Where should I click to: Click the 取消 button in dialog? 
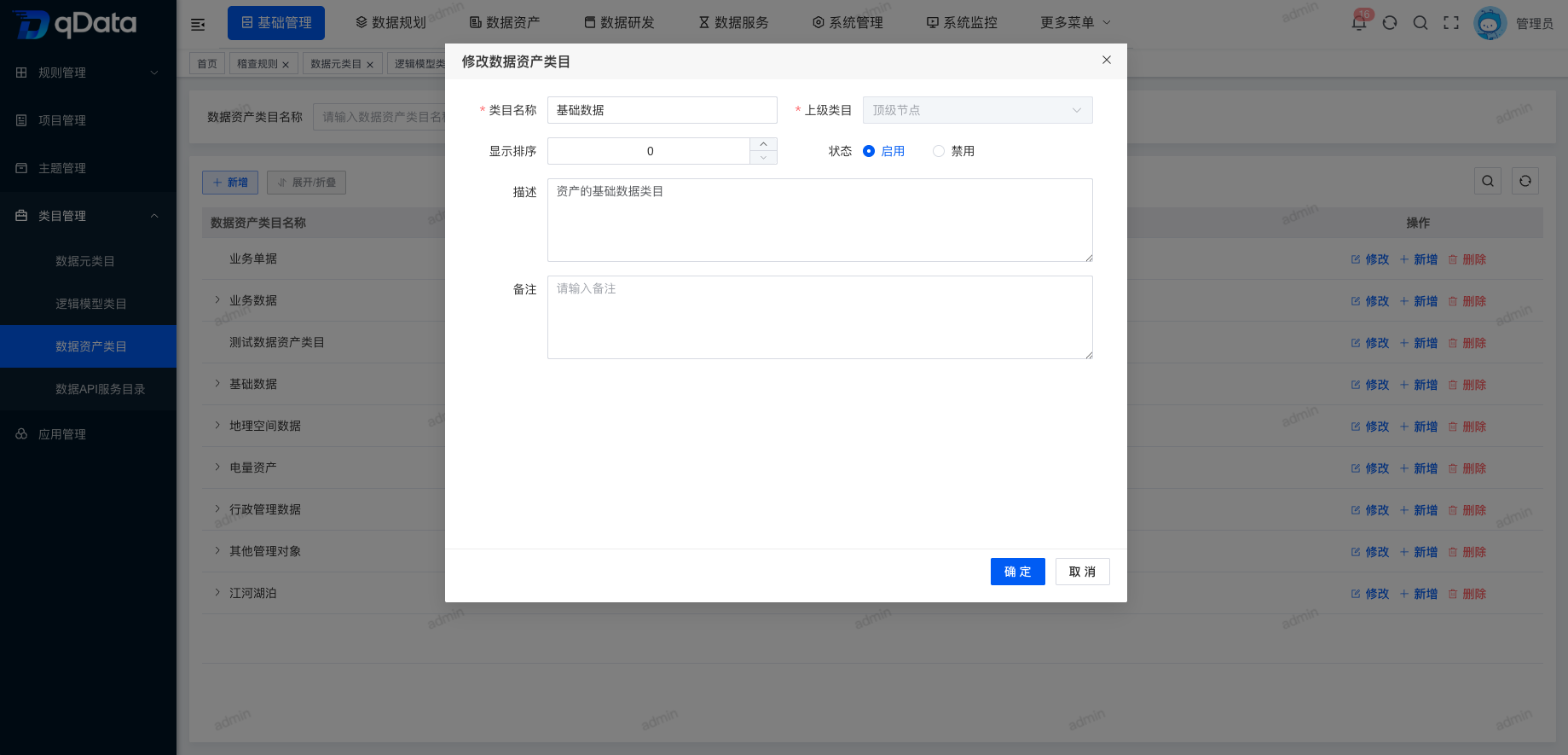1083,572
